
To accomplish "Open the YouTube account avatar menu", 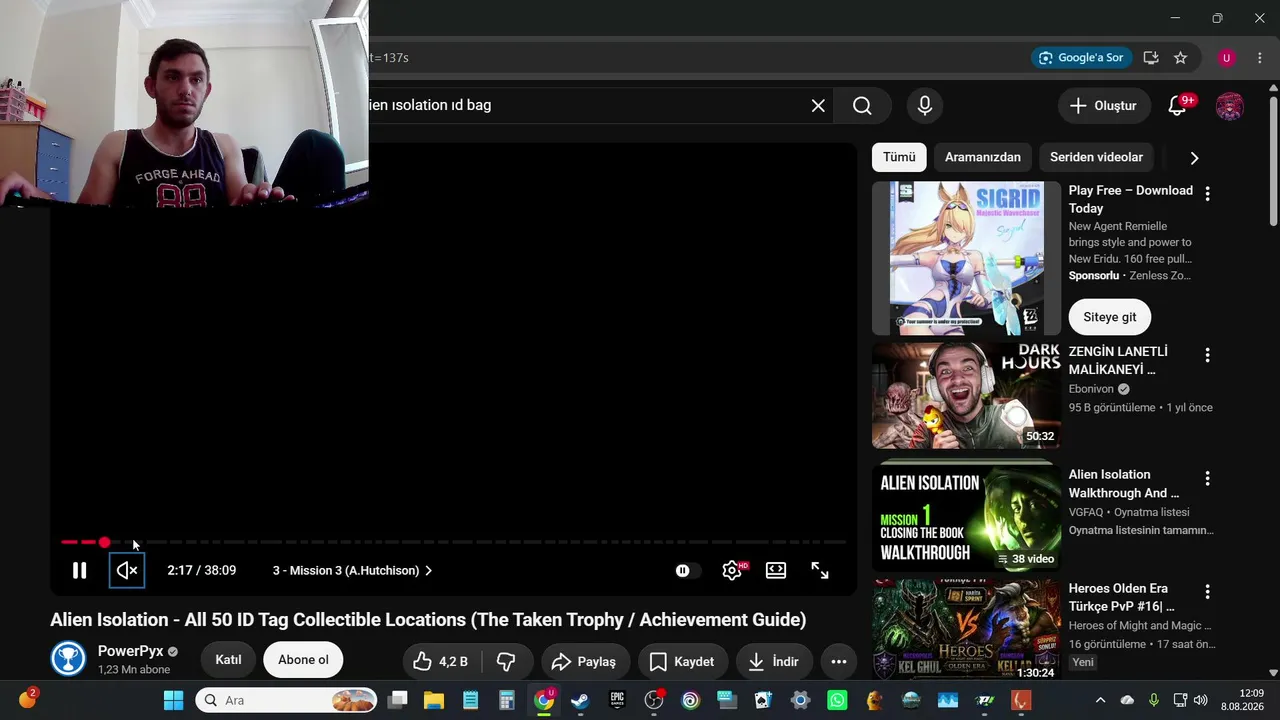I will [1230, 106].
